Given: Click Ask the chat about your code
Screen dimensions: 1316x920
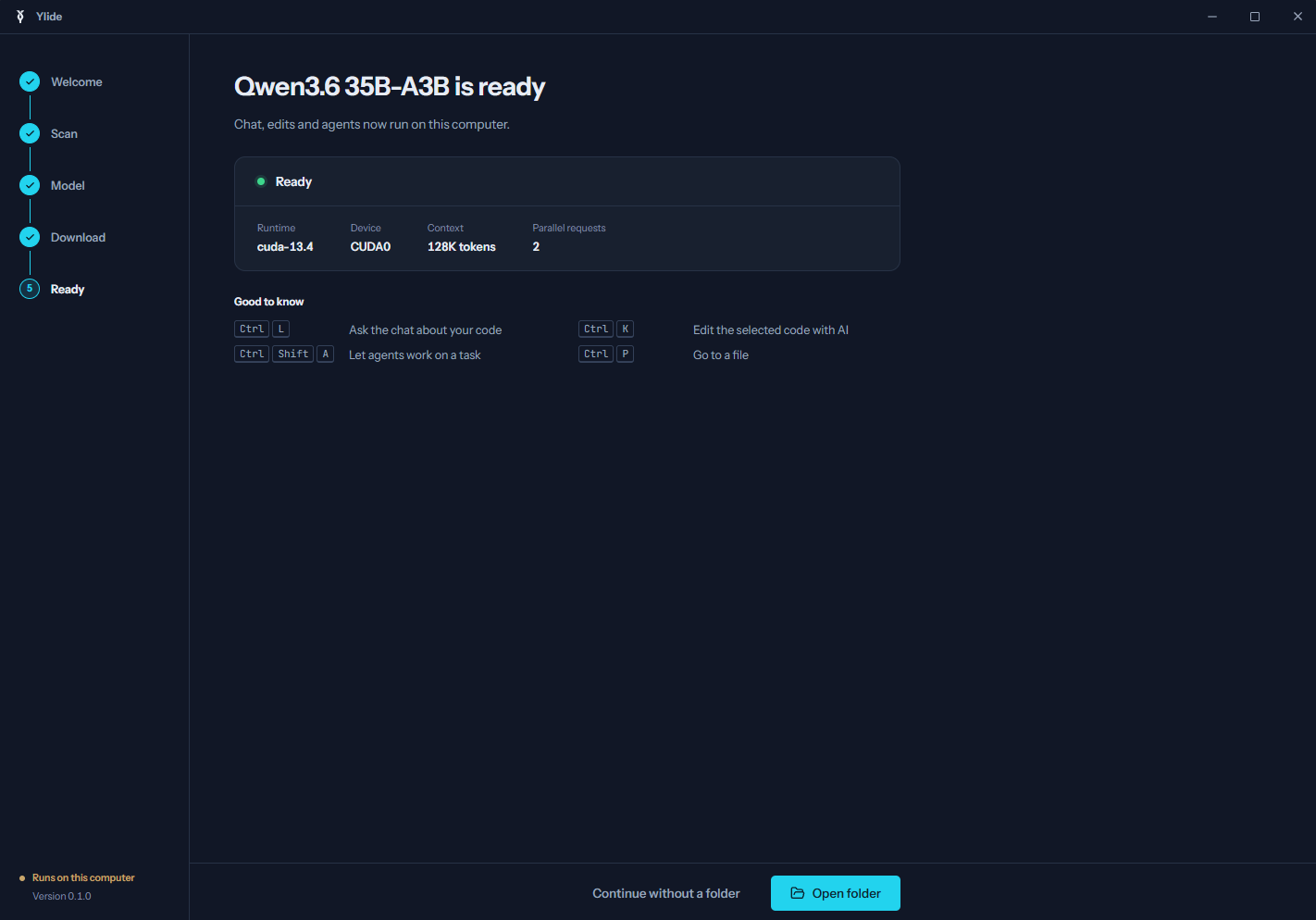Looking at the screenshot, I should 426,330.
